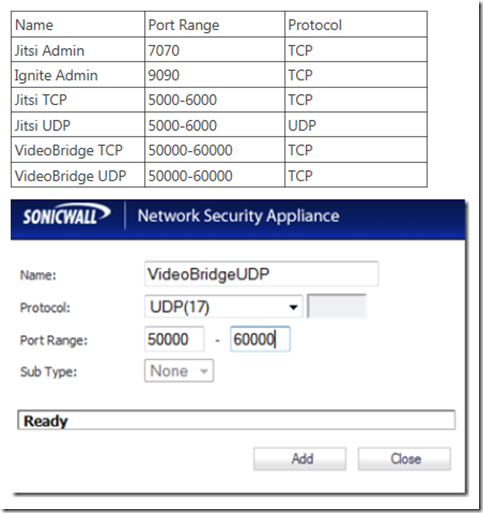Image resolution: width=483 pixels, height=513 pixels.
Task: Open the Protocol dropdown showing UDP(17)
Action: click(223, 306)
